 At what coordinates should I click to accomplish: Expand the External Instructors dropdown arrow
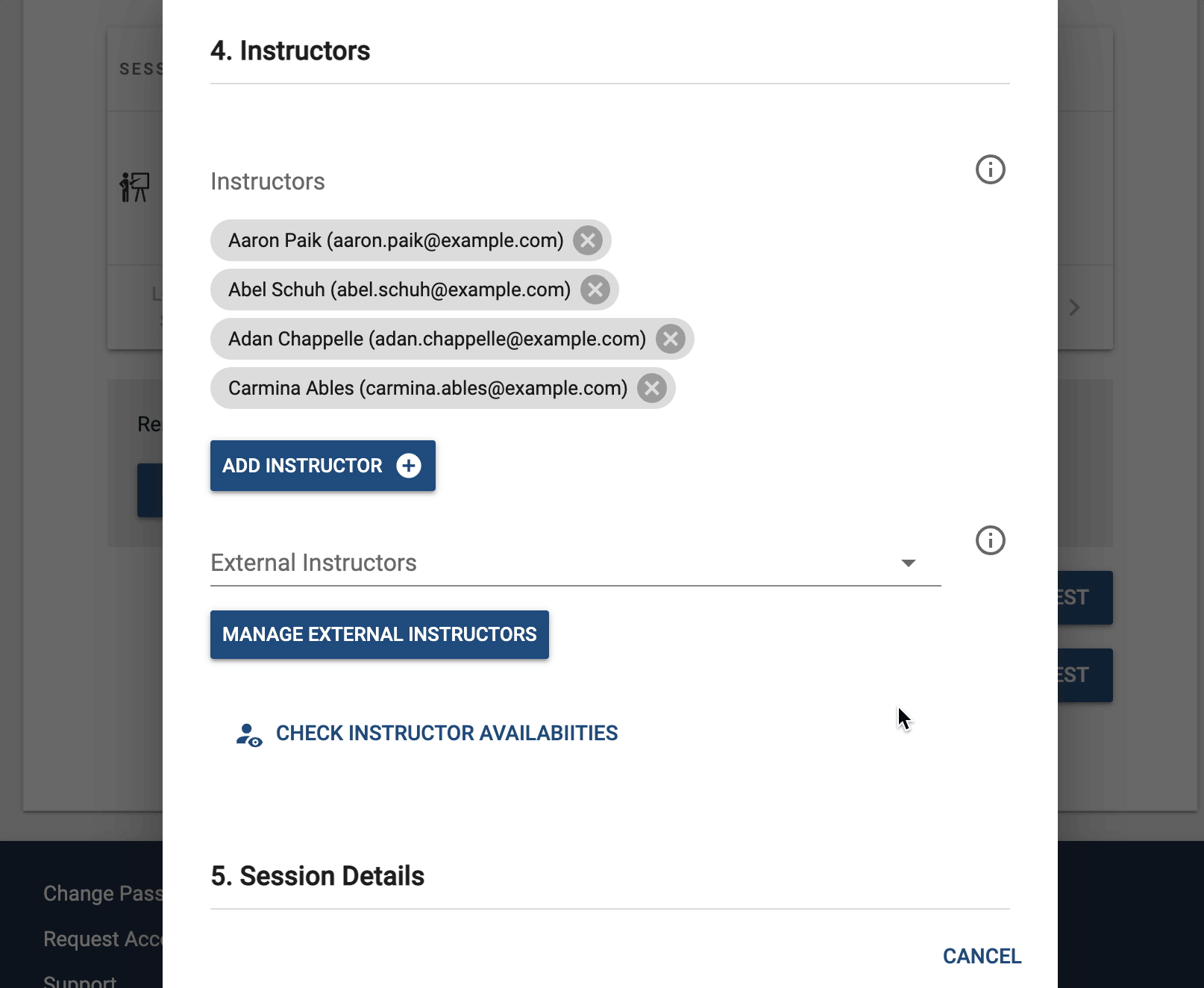pyautogui.click(x=909, y=563)
